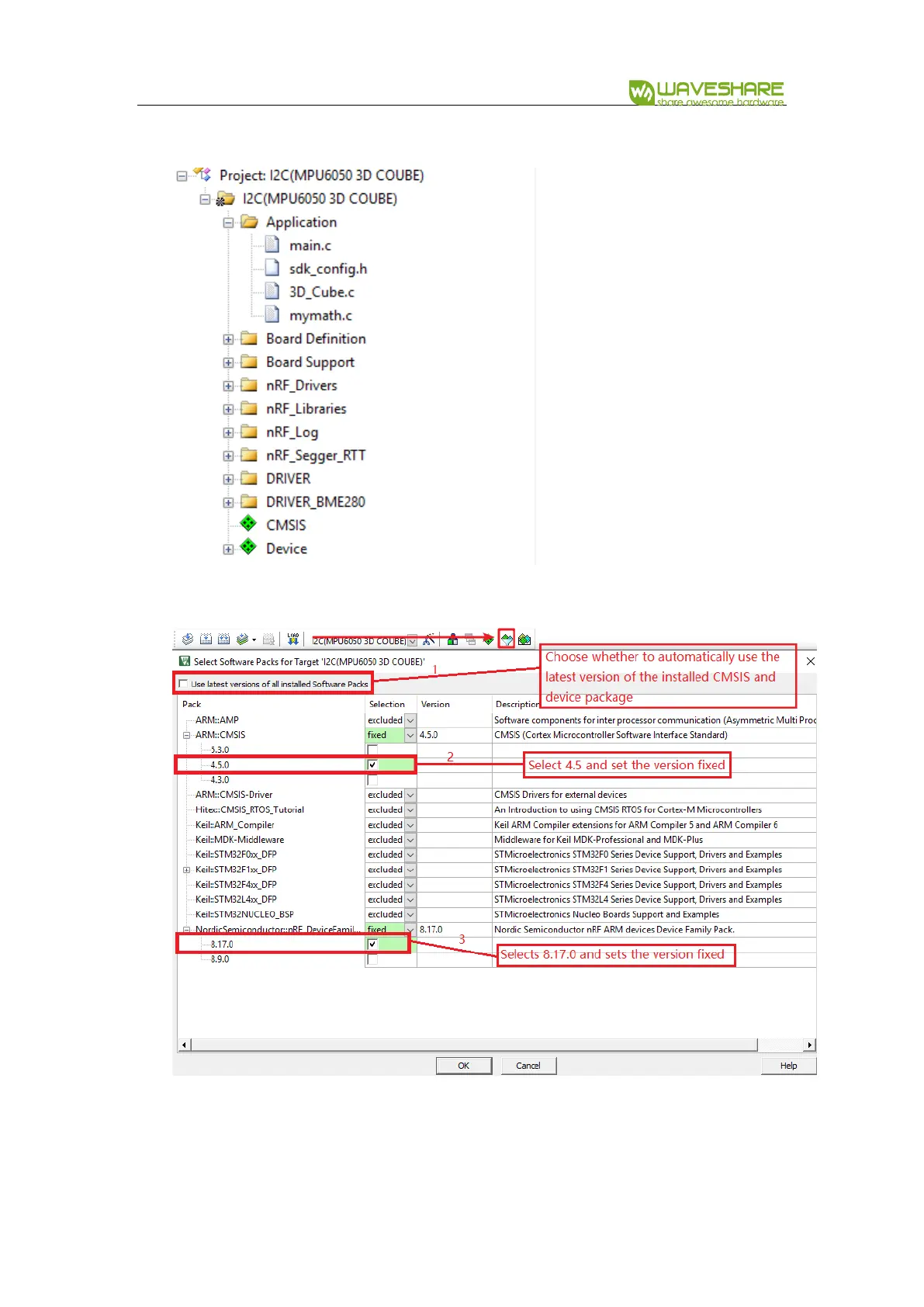Uncheck the nRF DeviceFamilyPack 8.17.0 checkbox
The height and width of the screenshot is (1307, 924).
[372, 944]
